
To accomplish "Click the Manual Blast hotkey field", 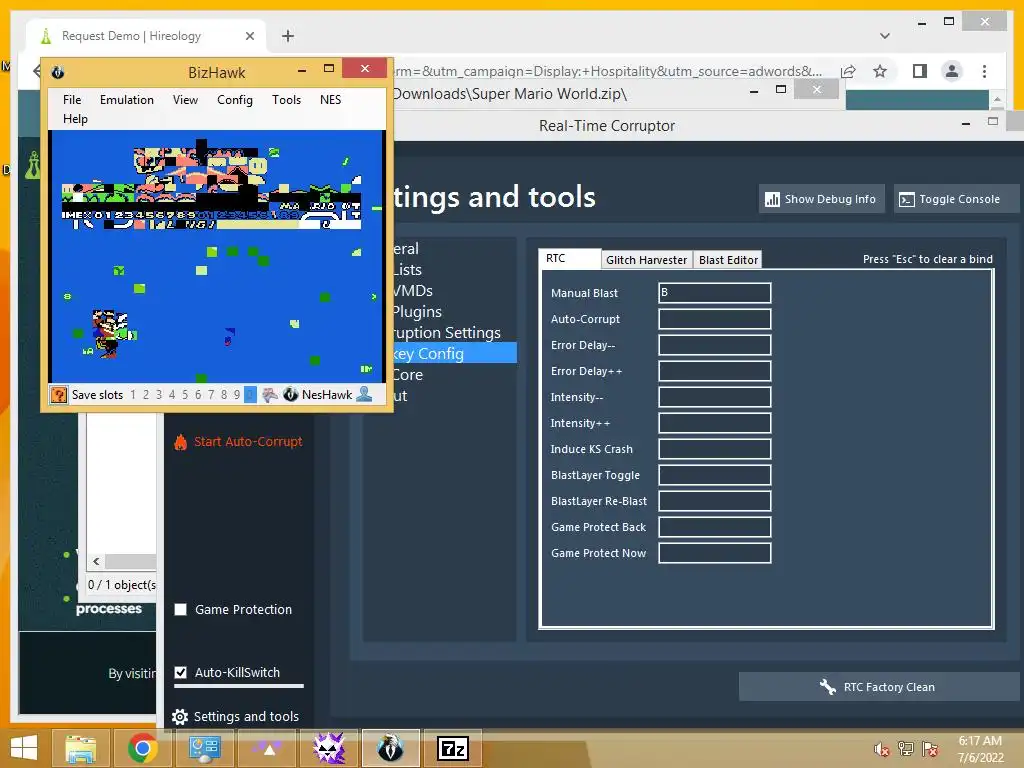I will pos(714,293).
